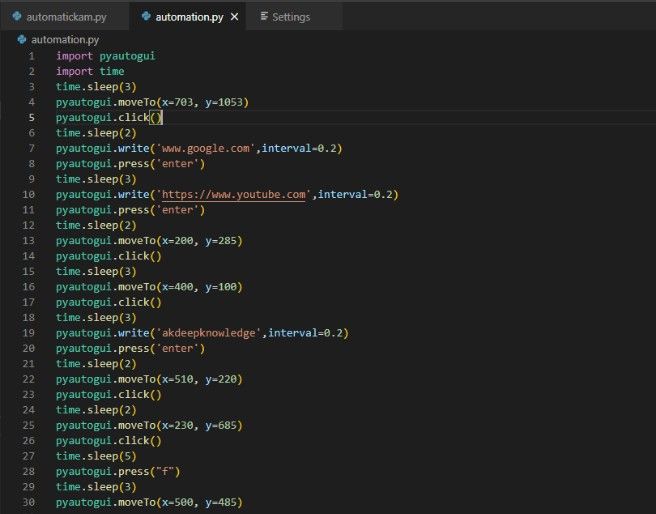Click the 'www.google.com' string

click(206, 148)
